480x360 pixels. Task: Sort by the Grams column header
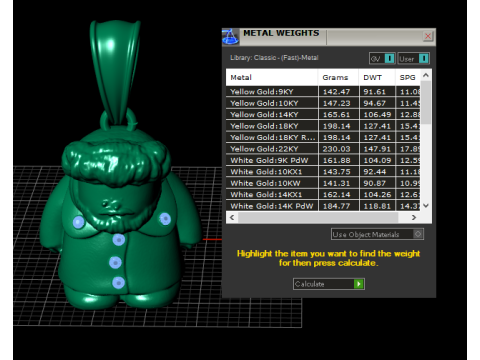338,77
